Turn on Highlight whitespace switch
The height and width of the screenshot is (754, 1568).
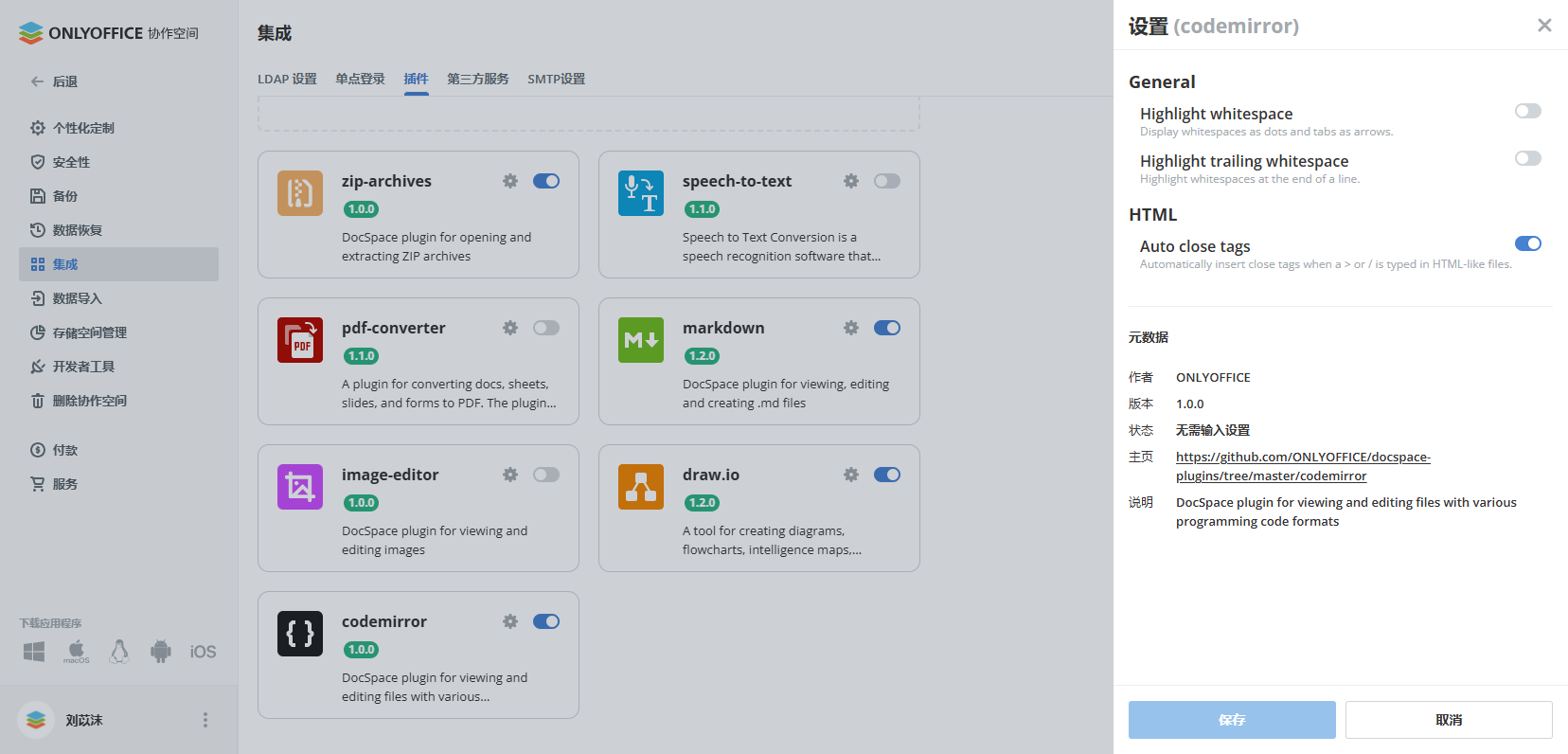click(x=1528, y=111)
